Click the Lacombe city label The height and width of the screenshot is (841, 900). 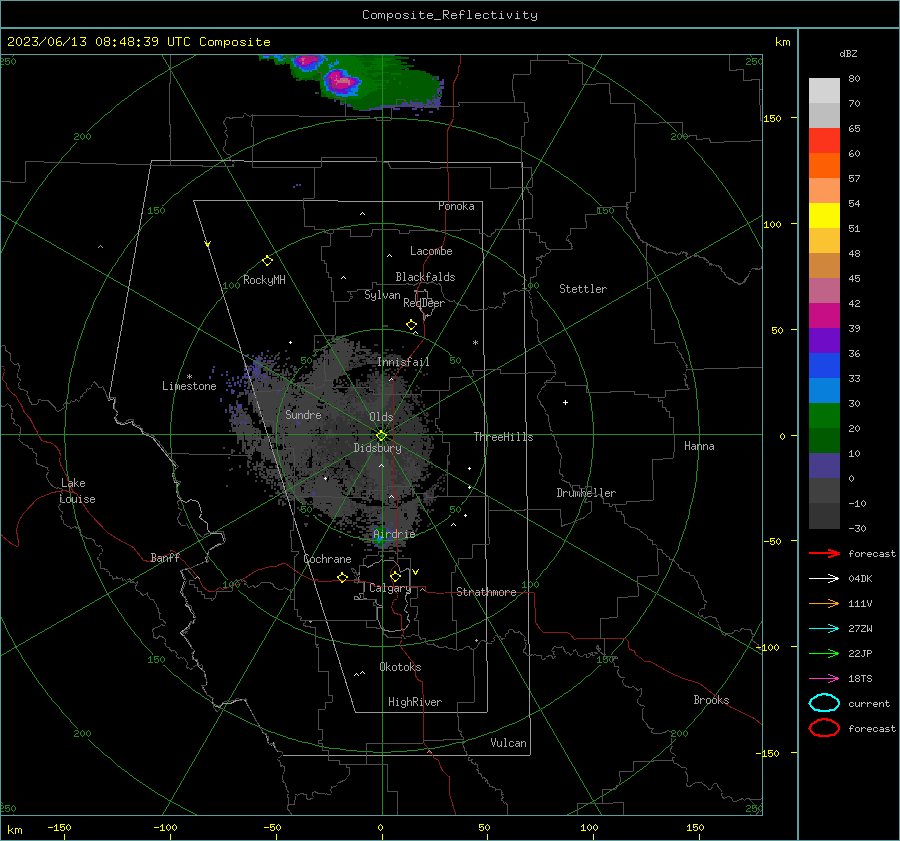tap(431, 251)
